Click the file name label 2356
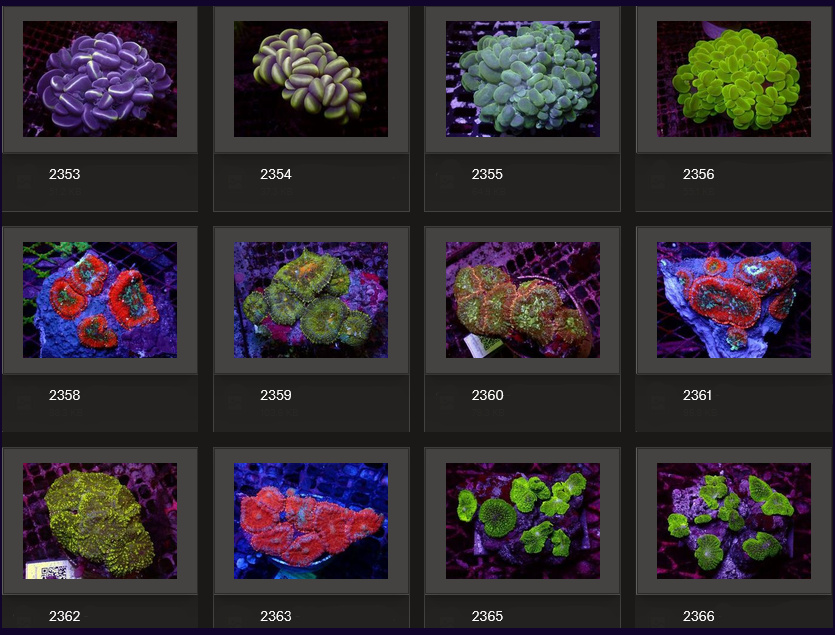The width and height of the screenshot is (835, 635). [699, 174]
